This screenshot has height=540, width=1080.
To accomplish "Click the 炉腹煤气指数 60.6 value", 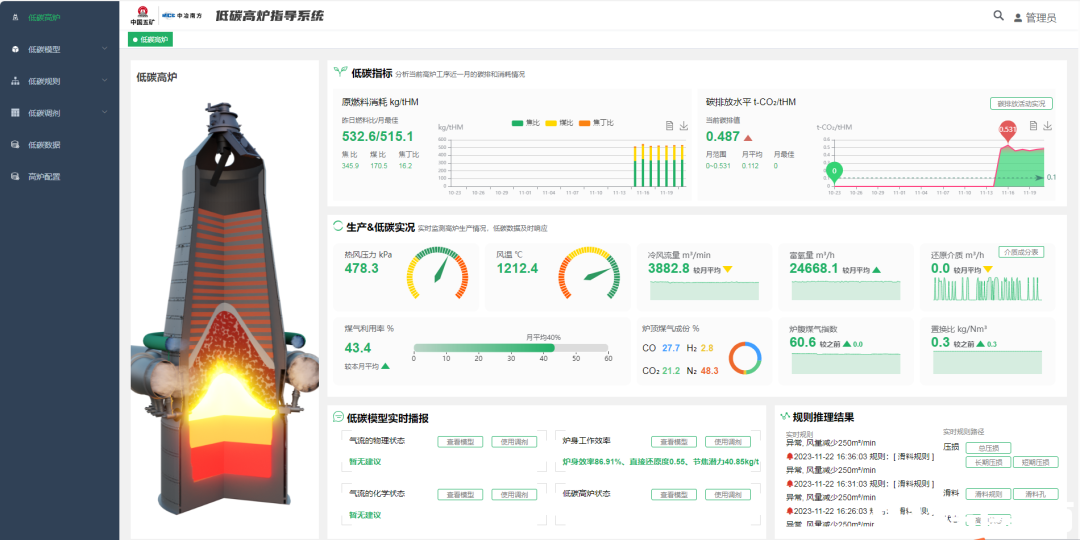I will [802, 342].
